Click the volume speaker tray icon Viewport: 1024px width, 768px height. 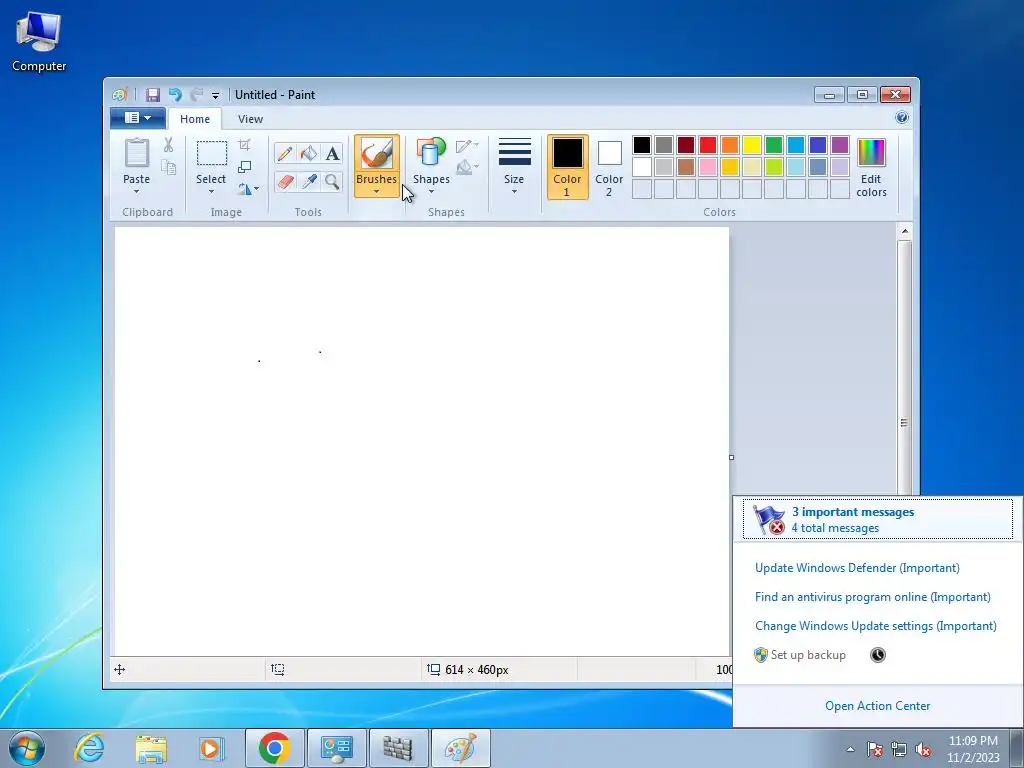click(x=923, y=749)
